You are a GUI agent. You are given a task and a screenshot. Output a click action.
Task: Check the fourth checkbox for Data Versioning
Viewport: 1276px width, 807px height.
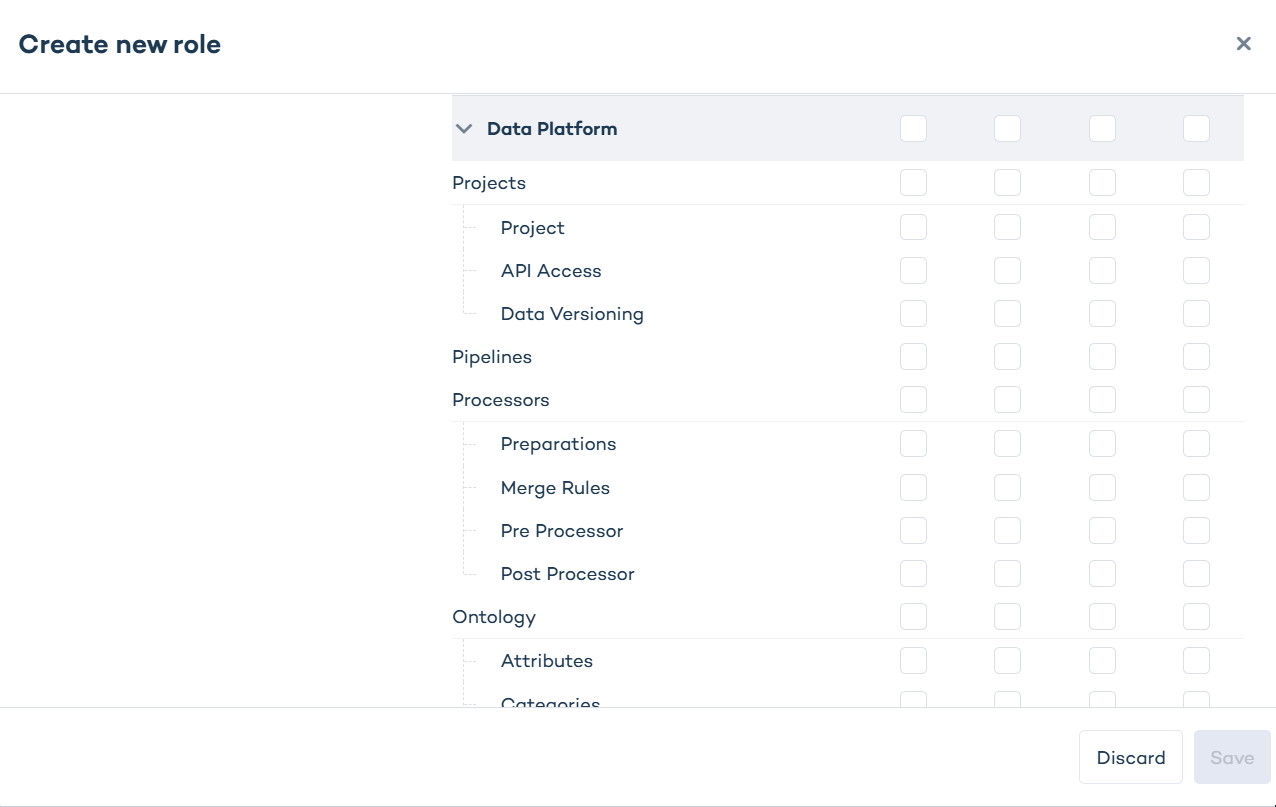coord(1196,313)
